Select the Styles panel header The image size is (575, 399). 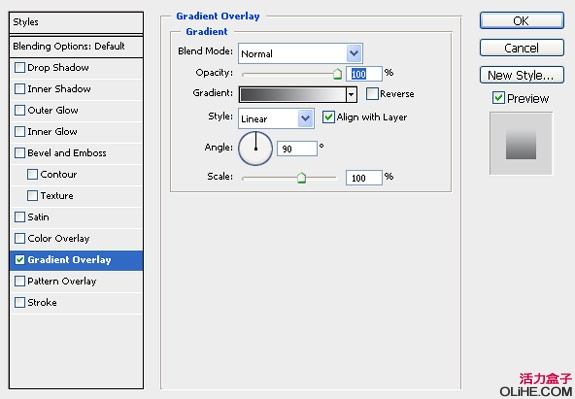point(76,22)
